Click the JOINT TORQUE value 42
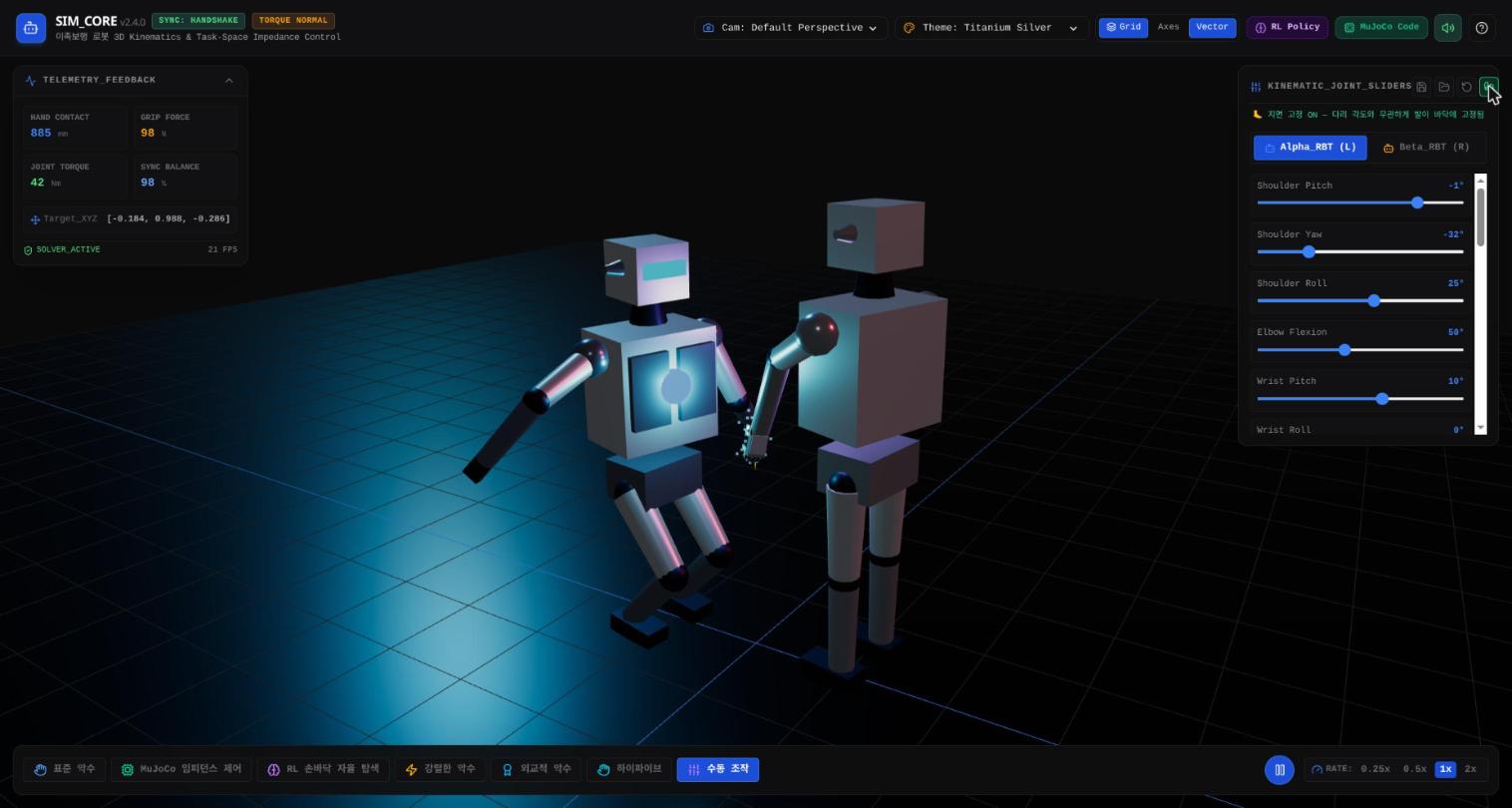This screenshot has width=1512, height=808. tap(37, 183)
